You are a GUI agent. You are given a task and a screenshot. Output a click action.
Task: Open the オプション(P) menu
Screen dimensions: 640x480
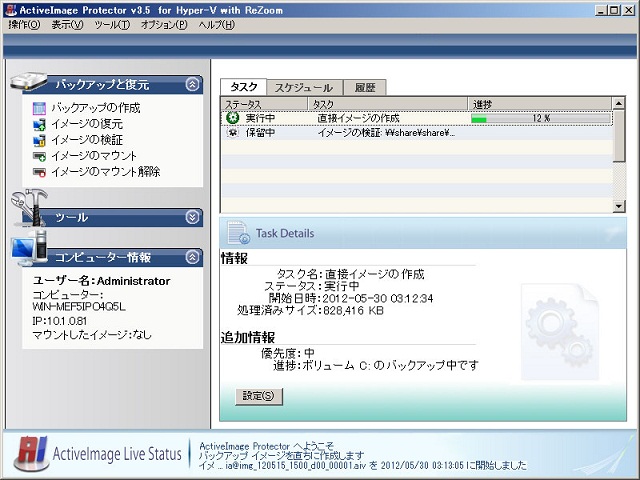tap(164, 25)
